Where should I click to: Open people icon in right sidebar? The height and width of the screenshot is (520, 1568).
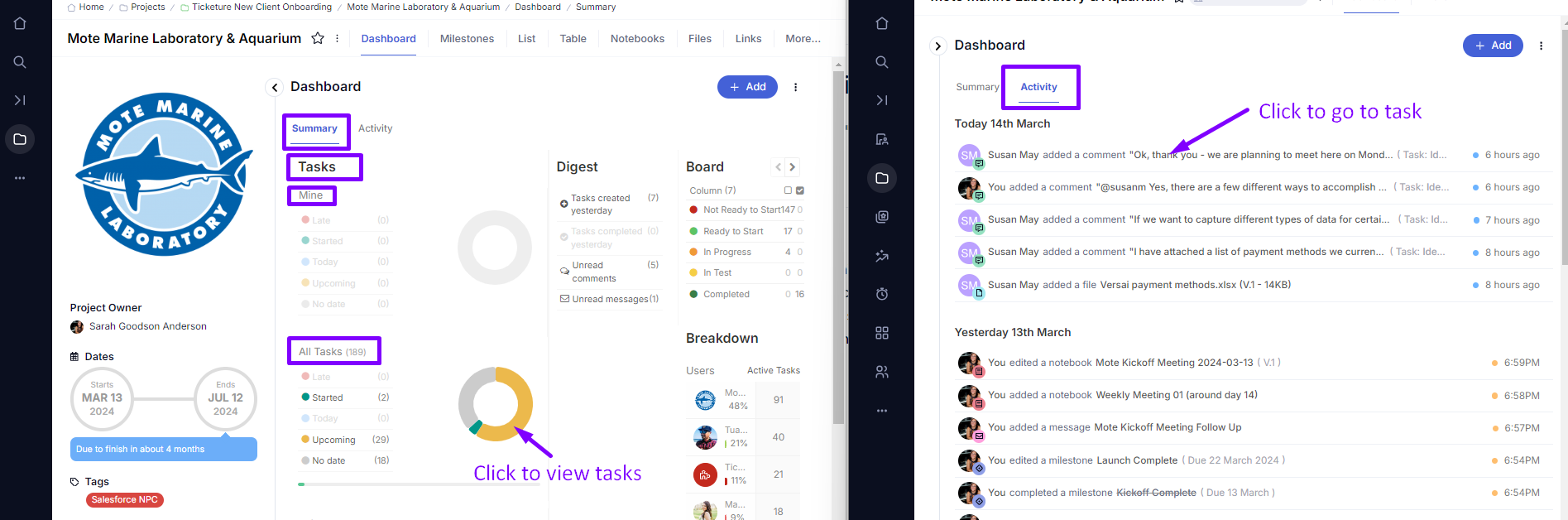[x=882, y=372]
